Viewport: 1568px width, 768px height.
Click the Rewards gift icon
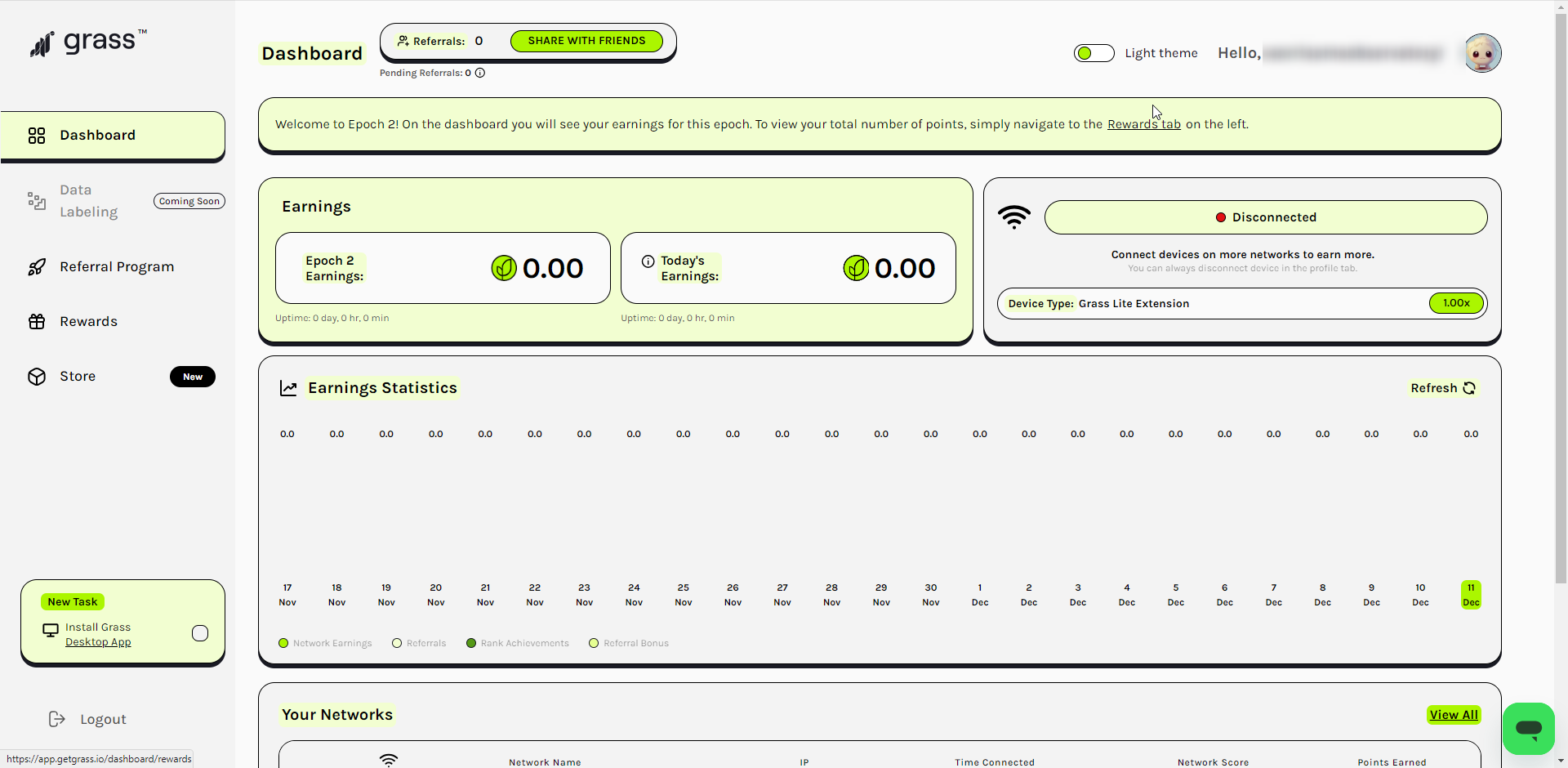point(37,322)
